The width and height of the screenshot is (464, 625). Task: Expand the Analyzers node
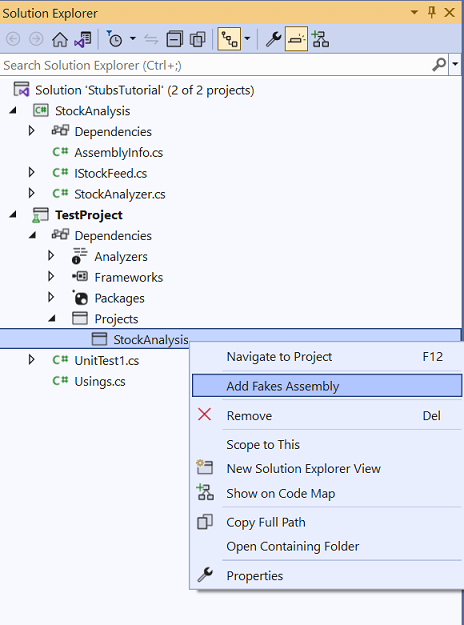(51, 256)
